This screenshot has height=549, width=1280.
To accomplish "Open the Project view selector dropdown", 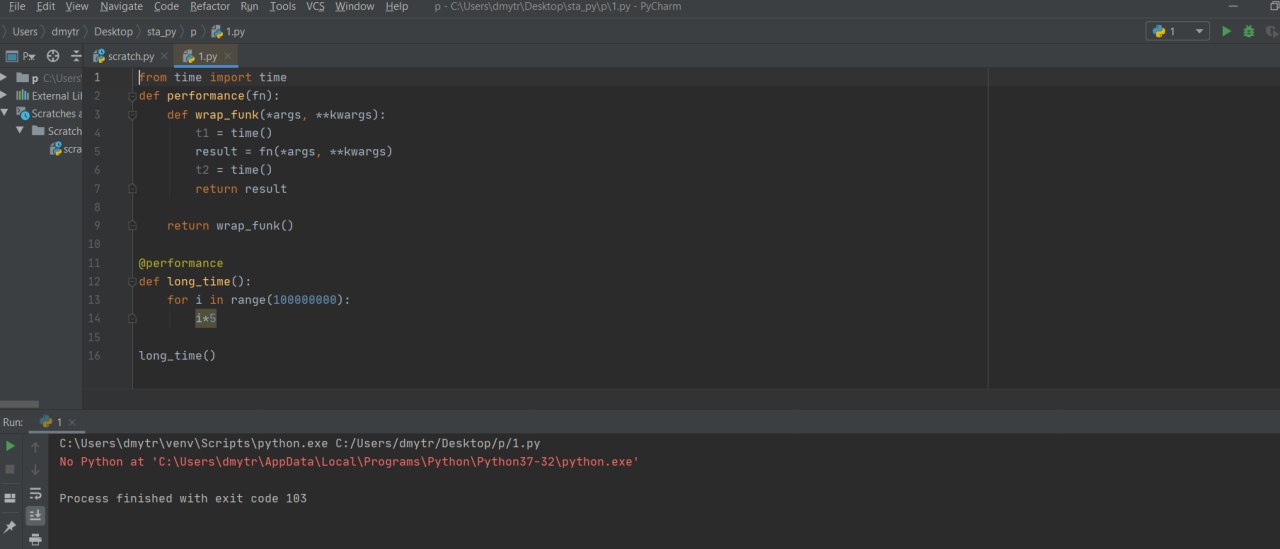I will point(21,56).
